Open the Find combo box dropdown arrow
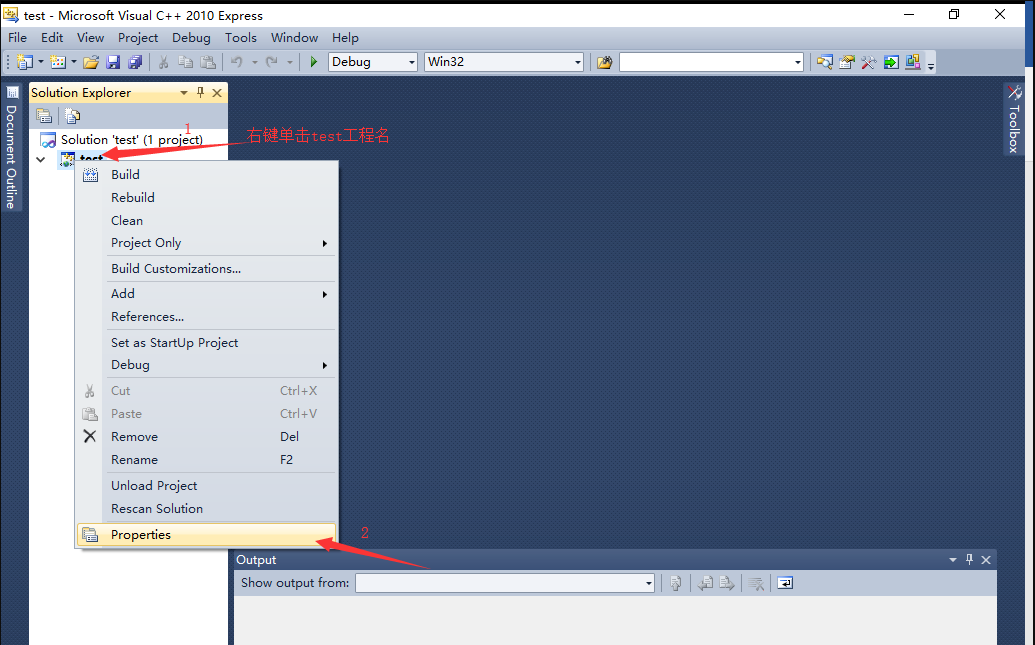Viewport: 1035px width, 645px height. coord(797,62)
